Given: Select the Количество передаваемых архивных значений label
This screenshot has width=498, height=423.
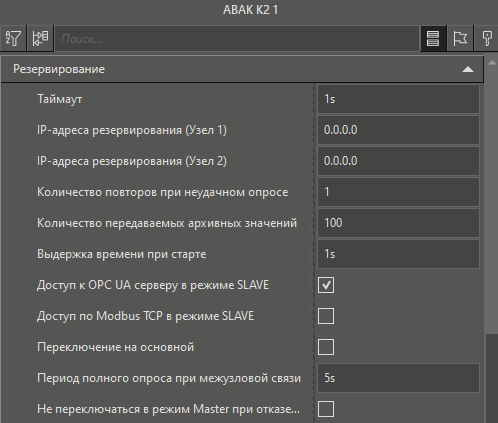Looking at the screenshot, I should 167,223.
